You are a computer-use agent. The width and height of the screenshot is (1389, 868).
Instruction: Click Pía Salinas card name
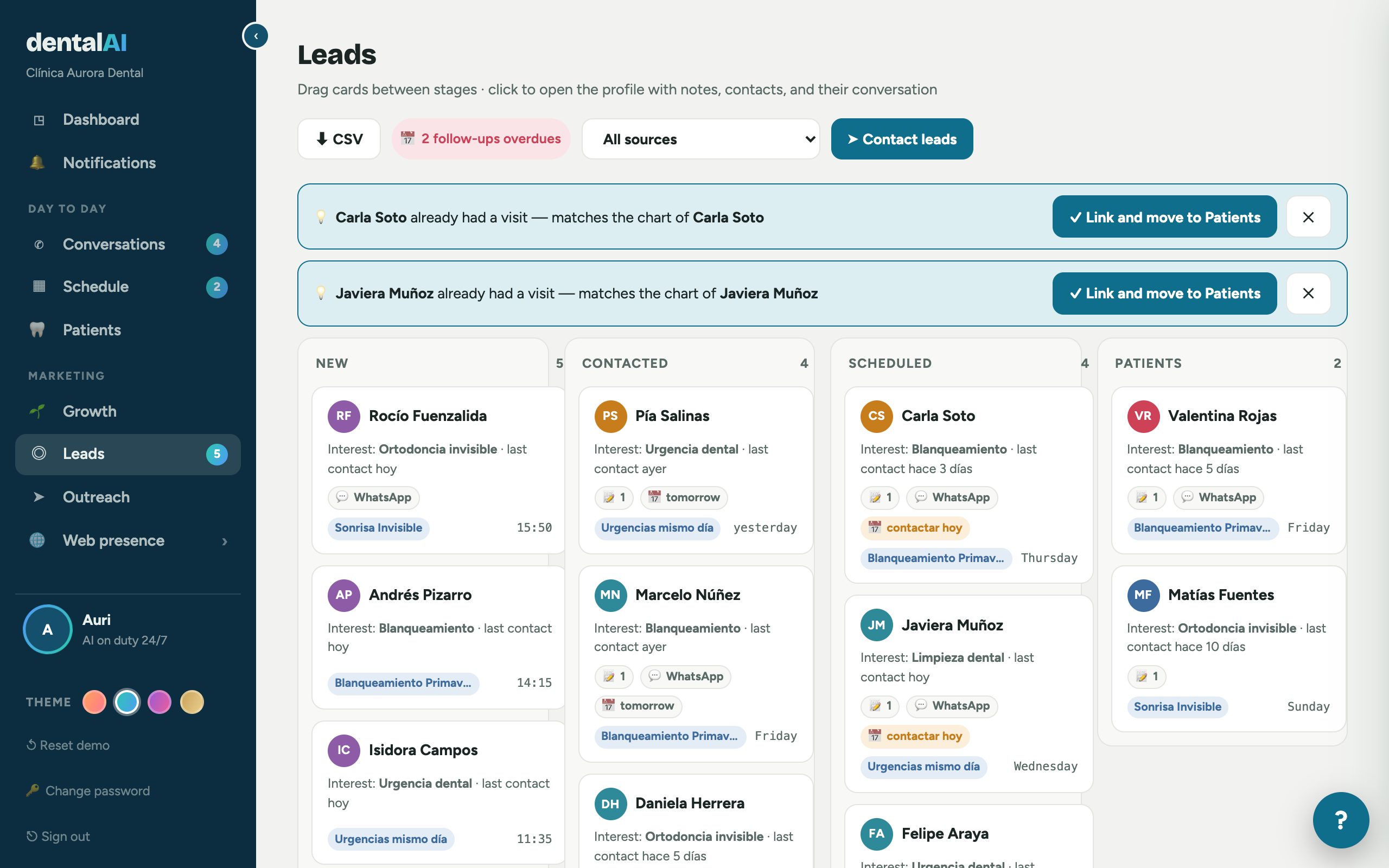[672, 416]
